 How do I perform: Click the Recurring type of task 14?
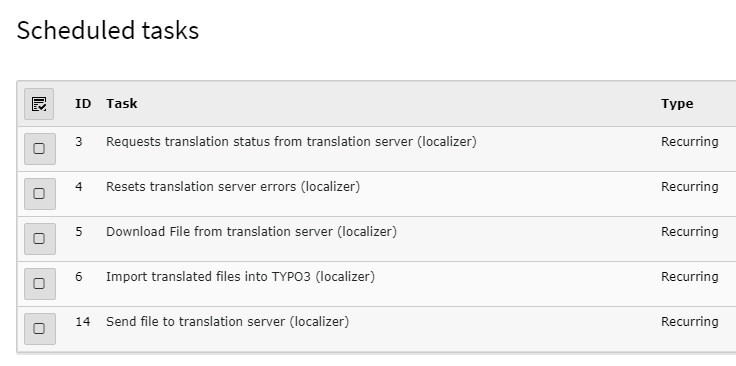[690, 322]
